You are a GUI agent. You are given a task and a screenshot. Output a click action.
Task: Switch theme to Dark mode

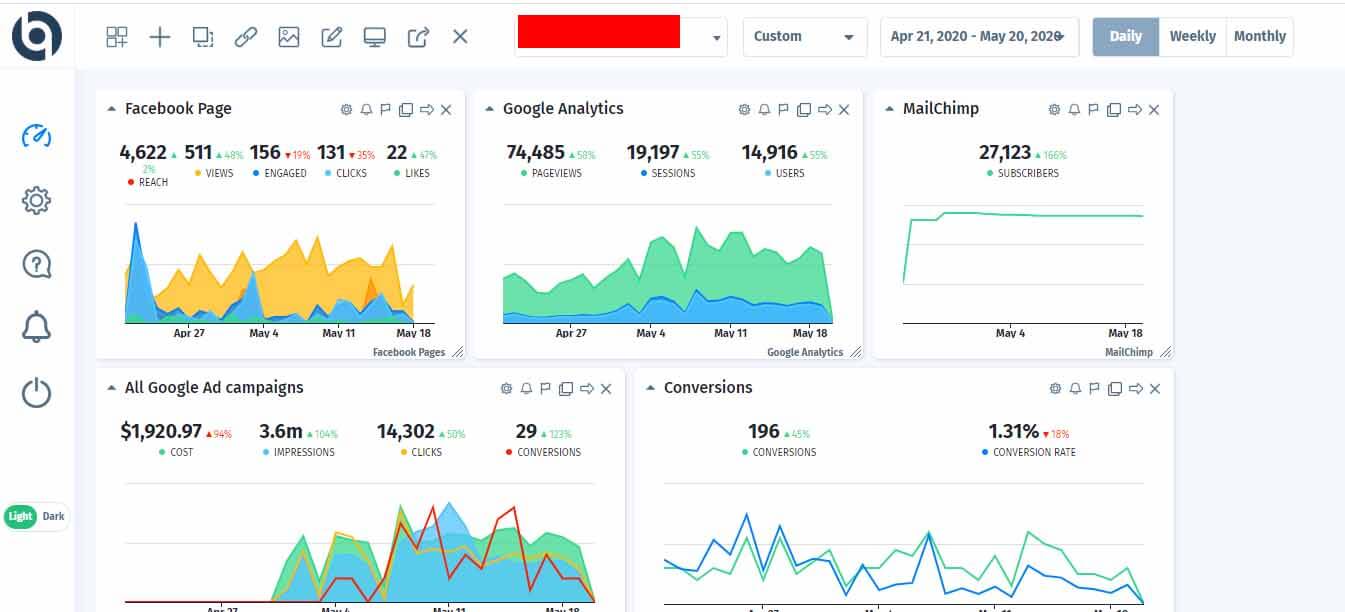[x=52, y=517]
